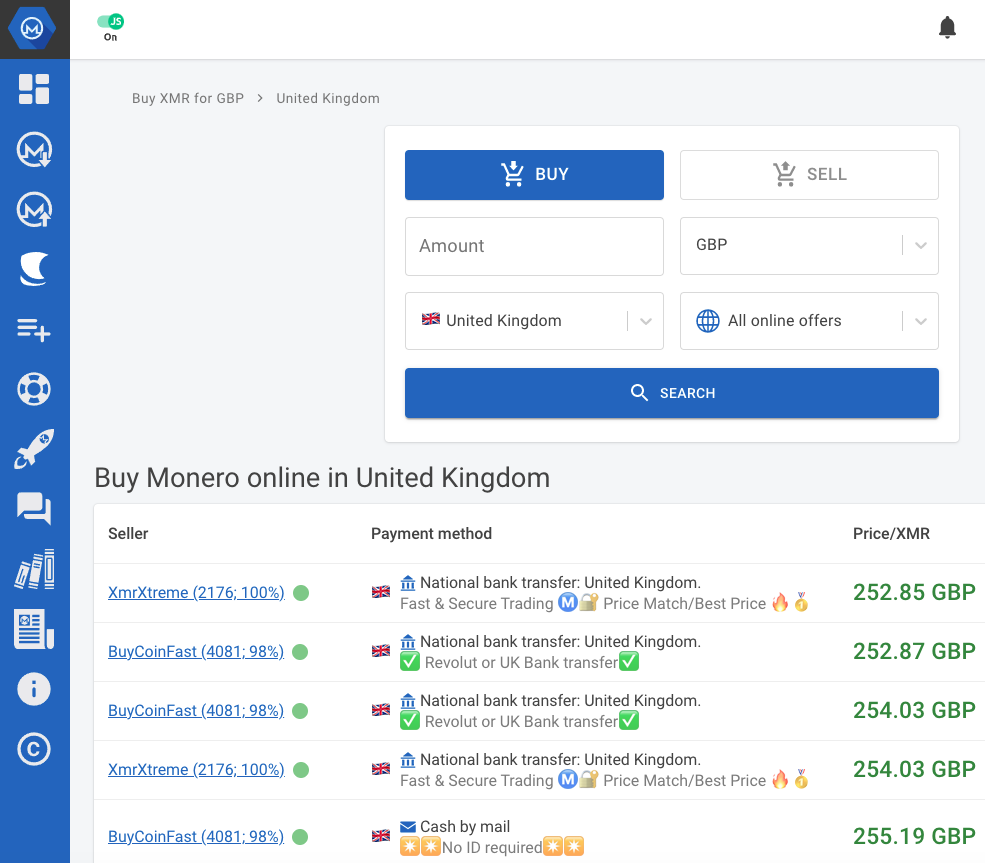The image size is (985, 863).
Task: Click inside the Amount input field
Action: click(x=533, y=246)
